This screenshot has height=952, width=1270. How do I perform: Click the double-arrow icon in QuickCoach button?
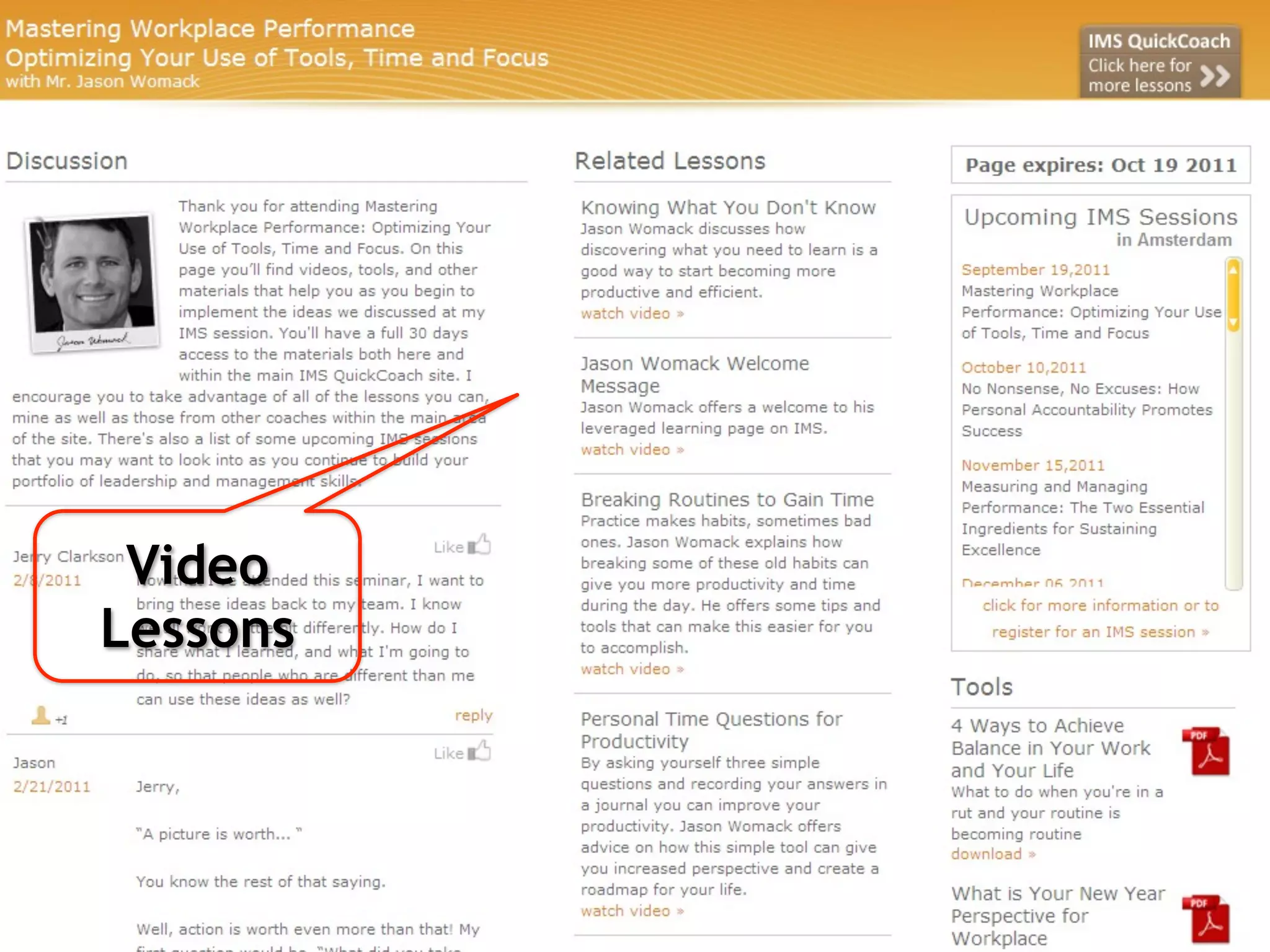pos(1215,76)
